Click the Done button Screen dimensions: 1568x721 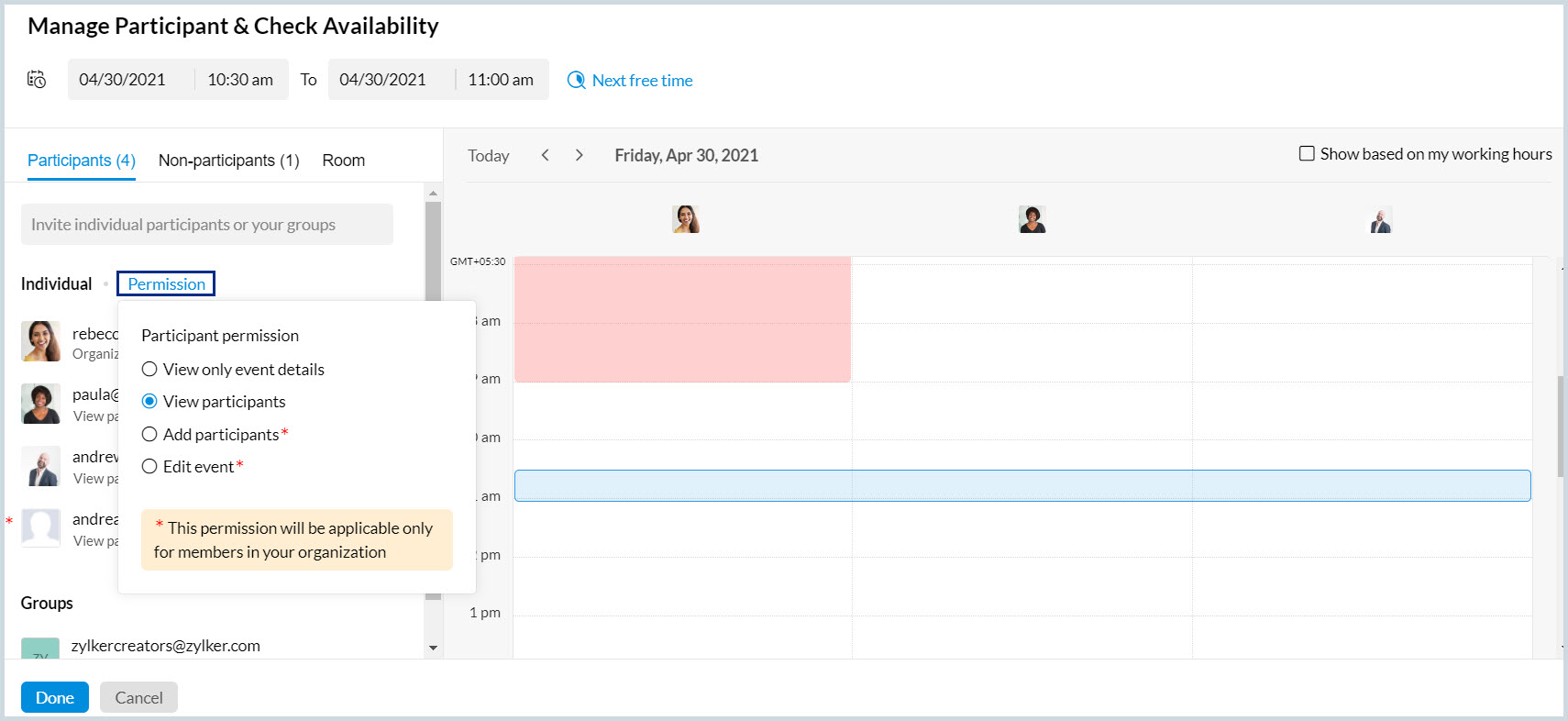coord(55,697)
